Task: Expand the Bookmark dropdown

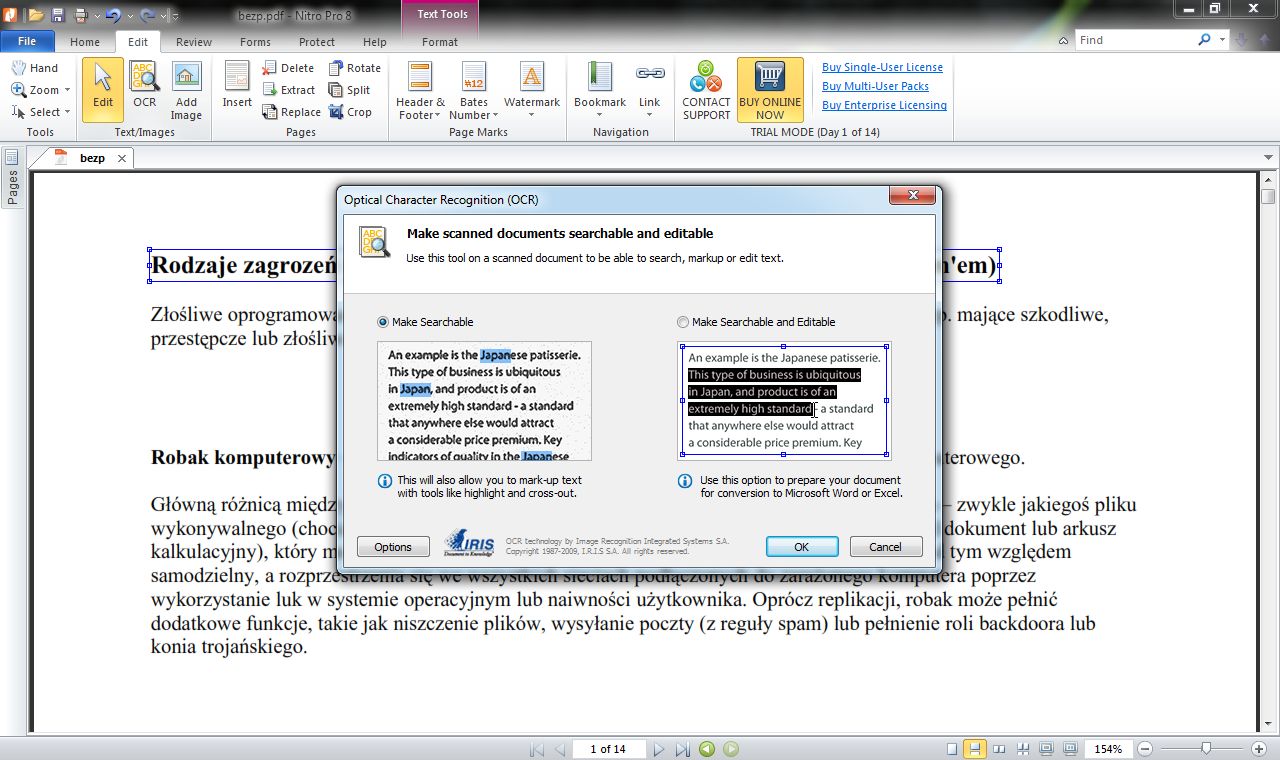Action: pyautogui.click(x=600, y=115)
